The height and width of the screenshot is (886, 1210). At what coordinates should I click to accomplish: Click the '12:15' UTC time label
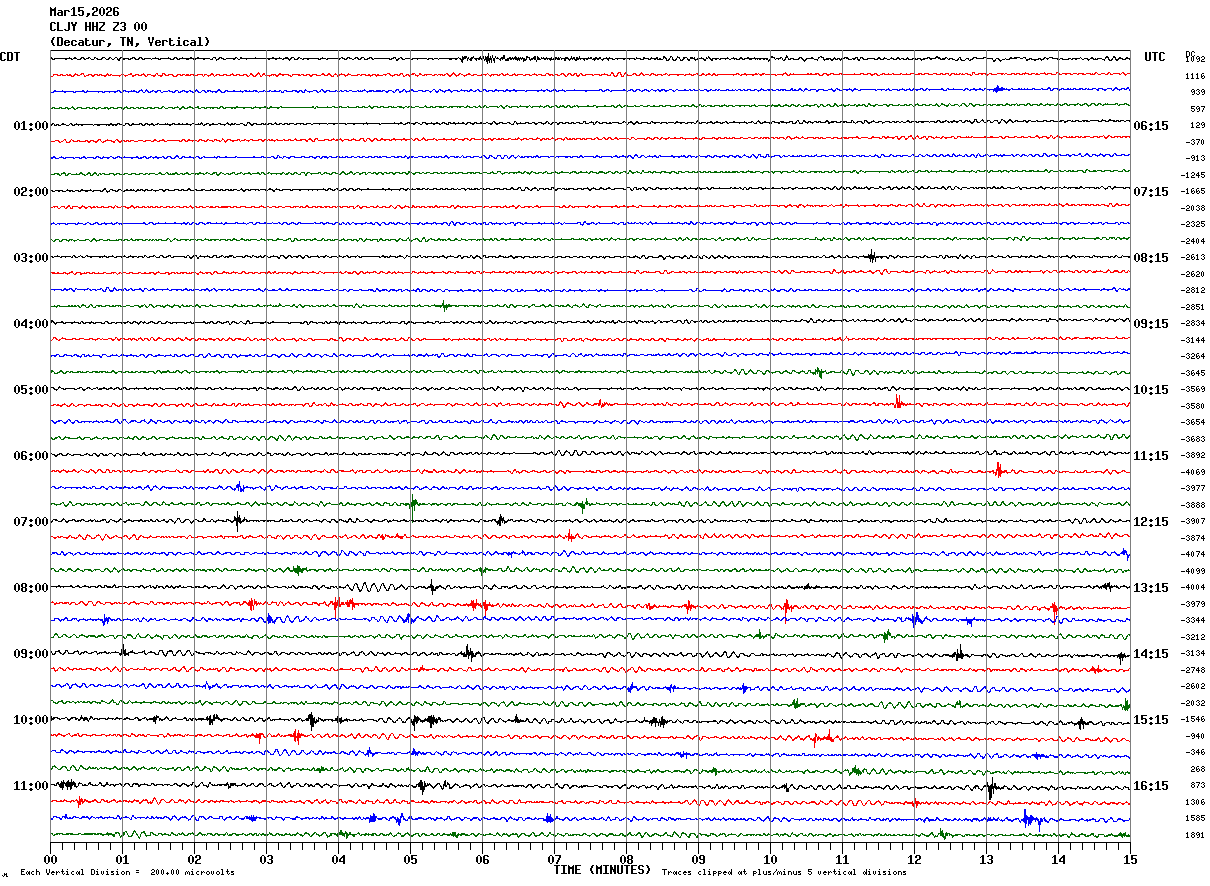(x=1151, y=522)
